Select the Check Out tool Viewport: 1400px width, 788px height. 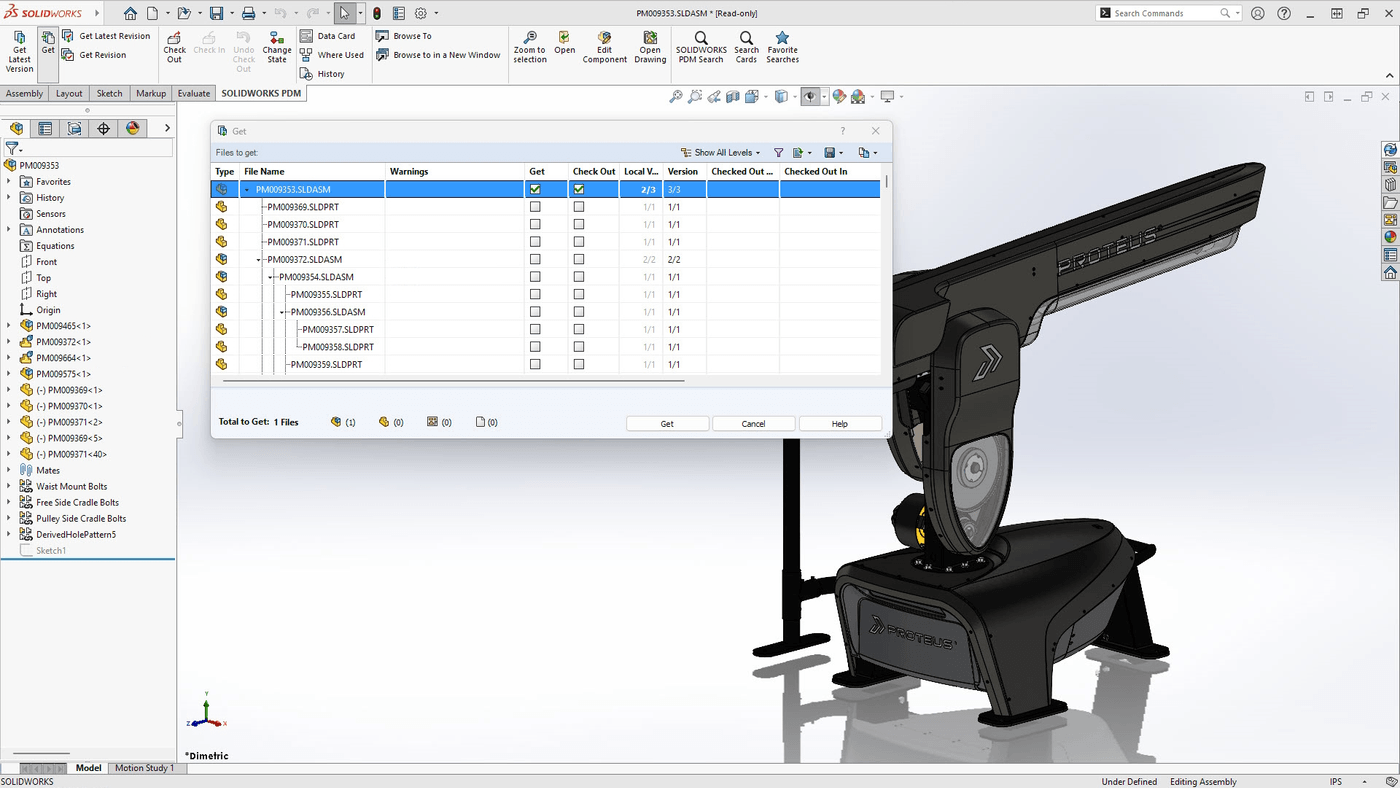(174, 46)
